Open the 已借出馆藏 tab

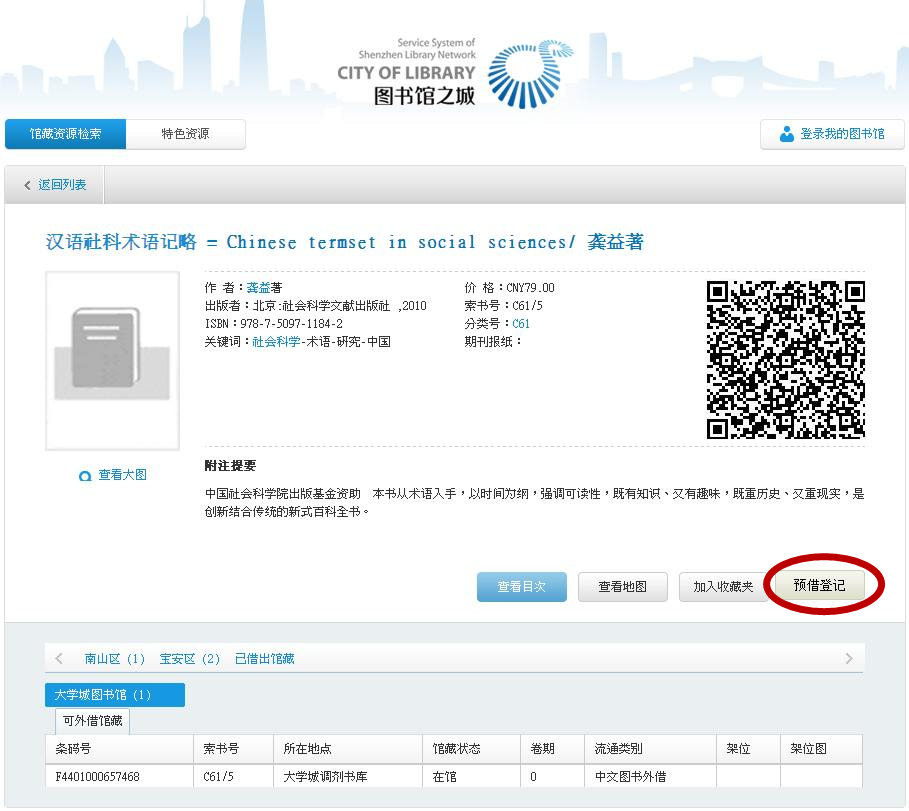point(264,659)
